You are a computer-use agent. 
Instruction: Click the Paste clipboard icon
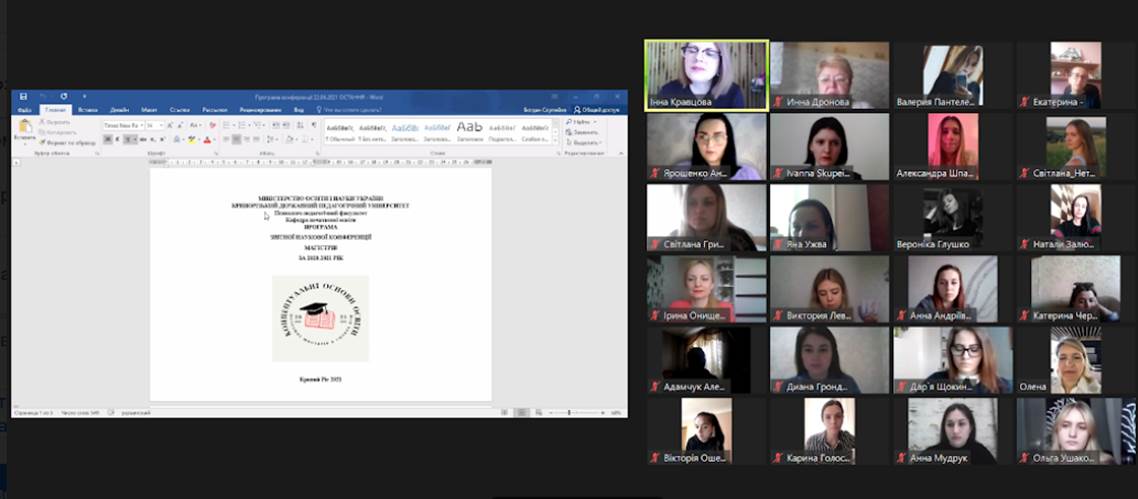pyautogui.click(x=25, y=126)
